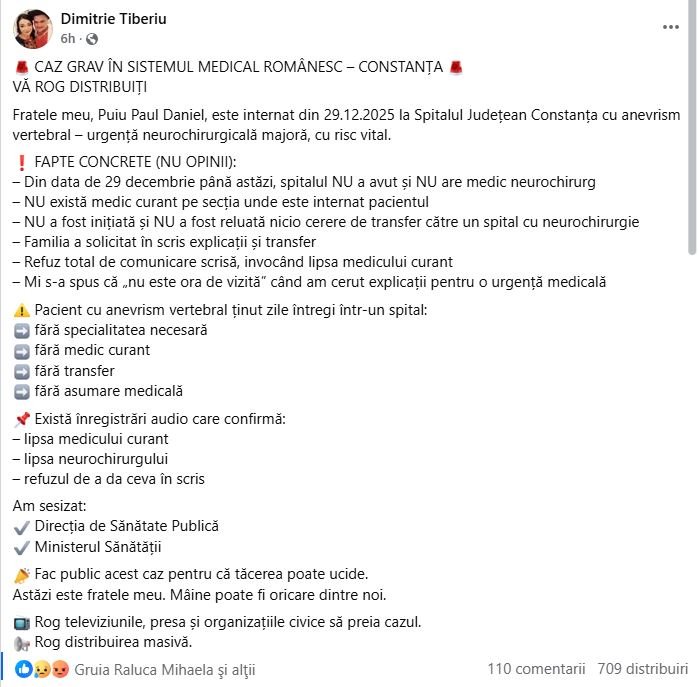The height and width of the screenshot is (687, 699).
Task: Click the blue Like reaction icon
Action: [x=24, y=668]
